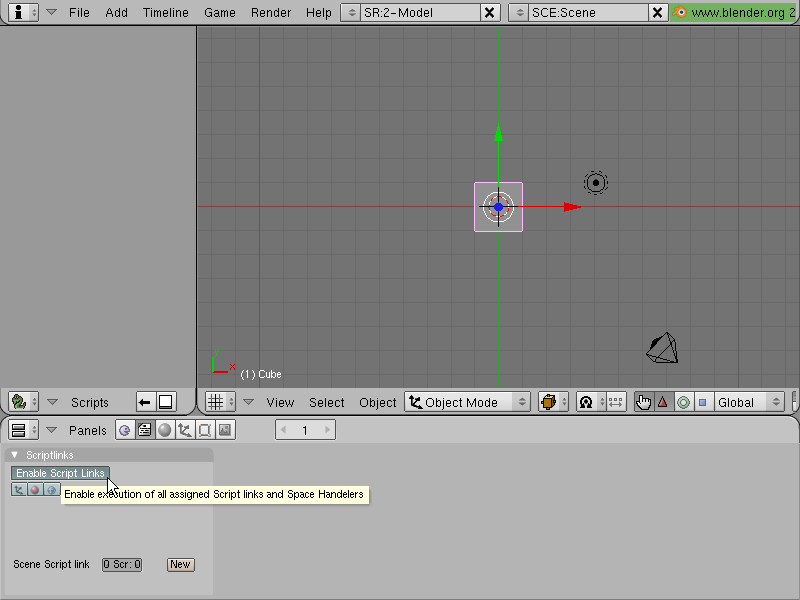Toggle the red material script links button

click(x=35, y=490)
